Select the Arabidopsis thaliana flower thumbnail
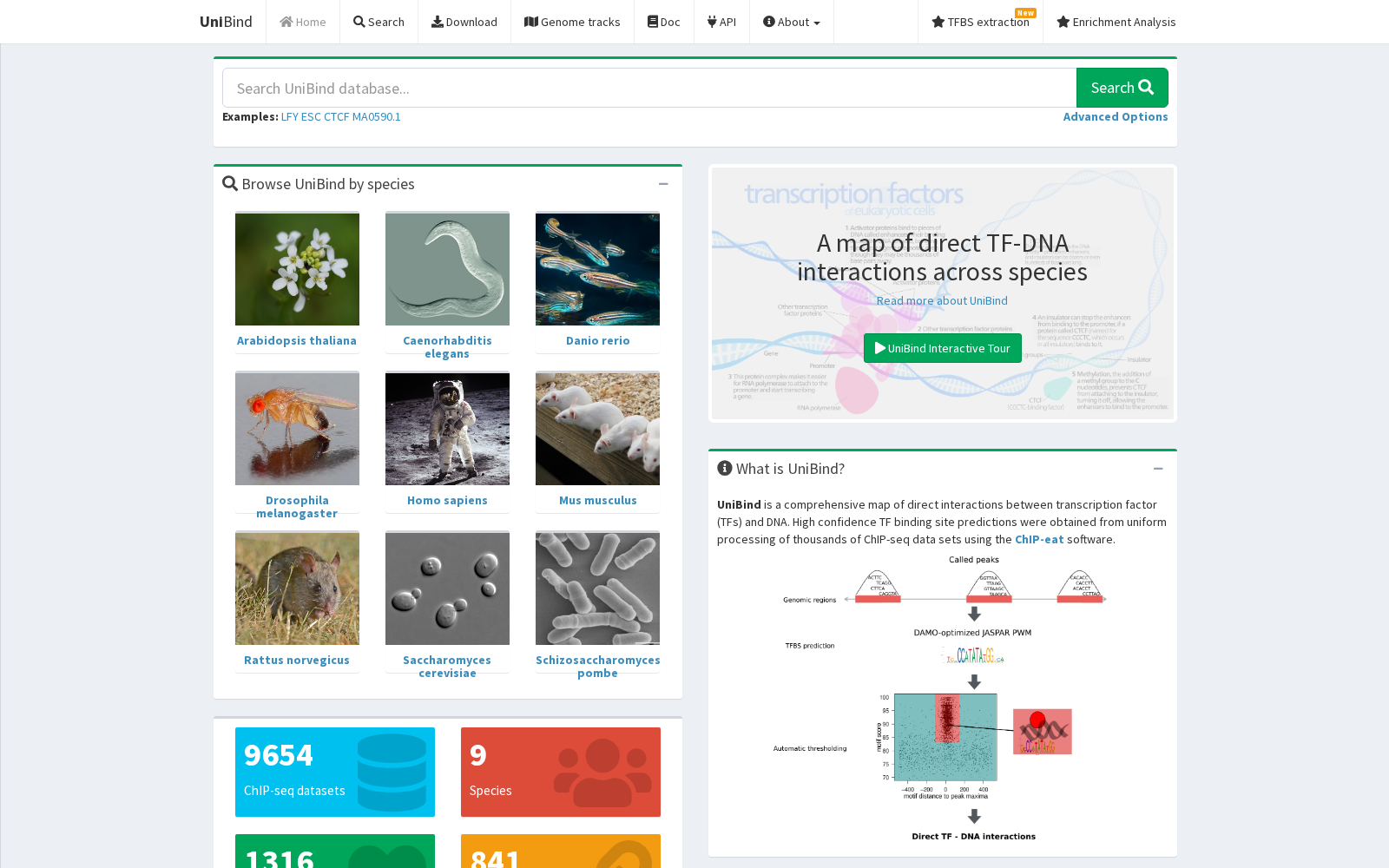 click(x=297, y=269)
